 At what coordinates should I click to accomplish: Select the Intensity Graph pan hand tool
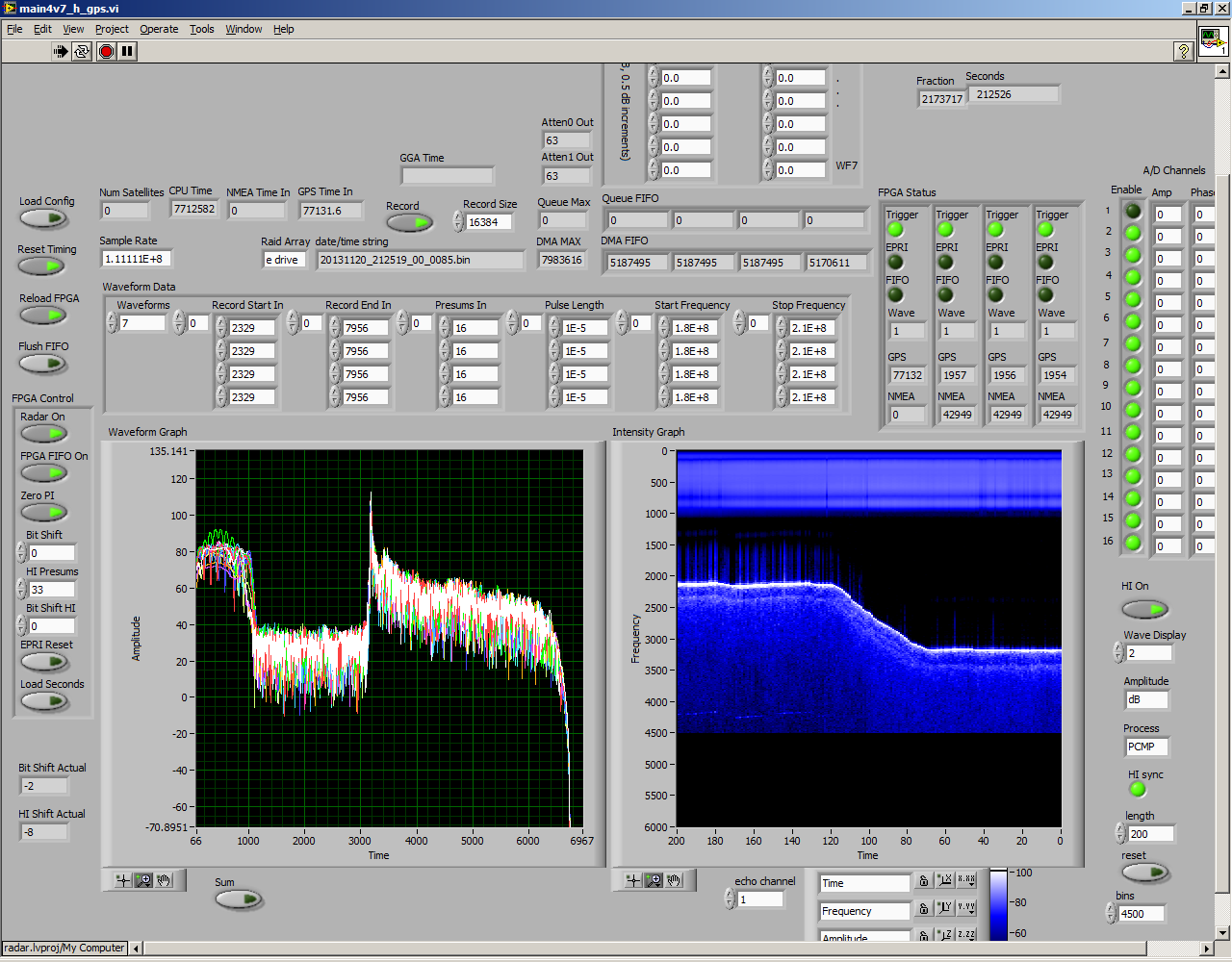point(674,880)
